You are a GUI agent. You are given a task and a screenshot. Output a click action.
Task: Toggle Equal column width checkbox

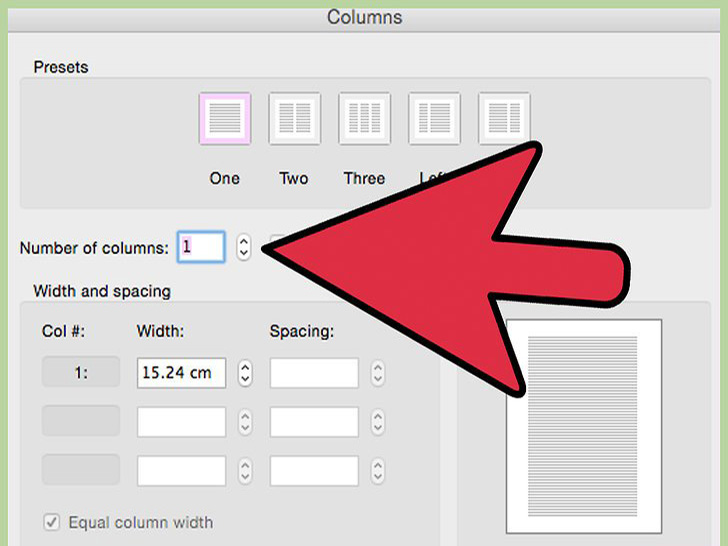(50, 522)
